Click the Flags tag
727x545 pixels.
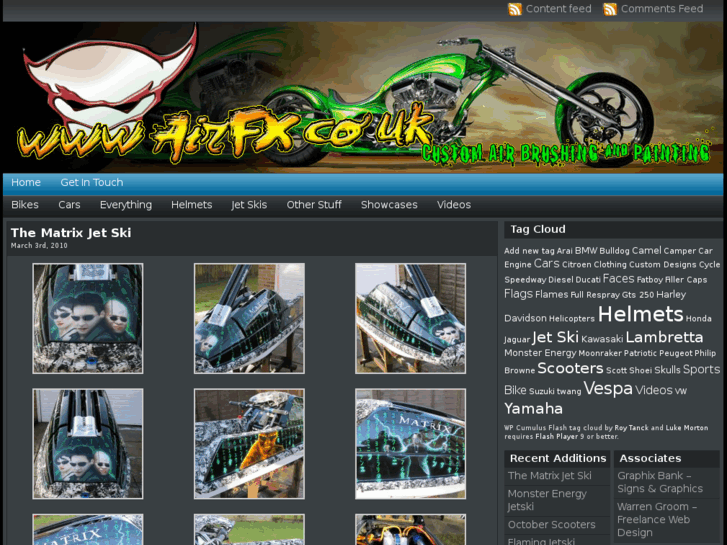[518, 294]
